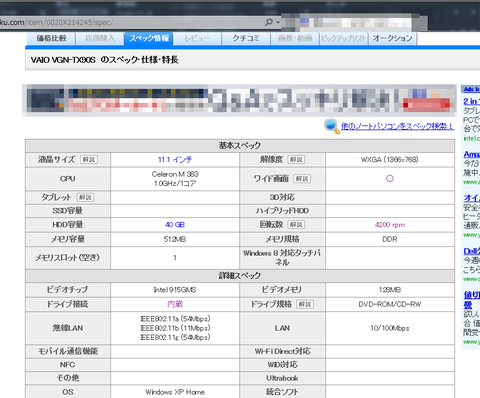Screen dimensions: 480x398
Task: Click the wide-screen circle mark link
Action: click(390, 178)
